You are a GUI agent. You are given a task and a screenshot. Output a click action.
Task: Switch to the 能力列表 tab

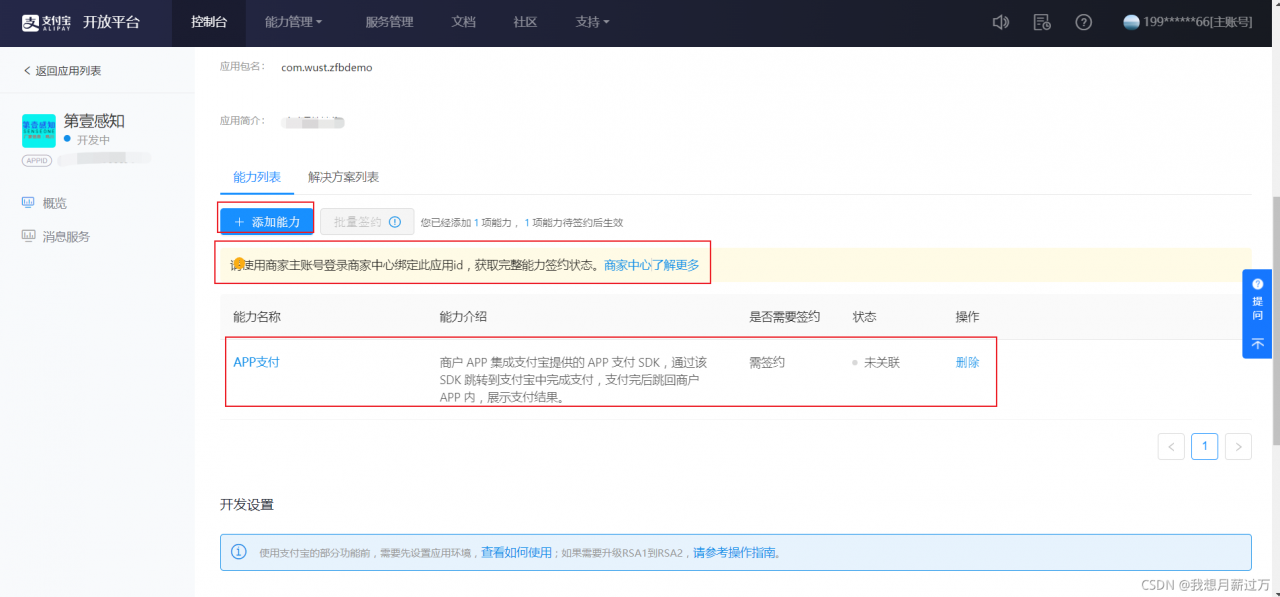point(257,177)
